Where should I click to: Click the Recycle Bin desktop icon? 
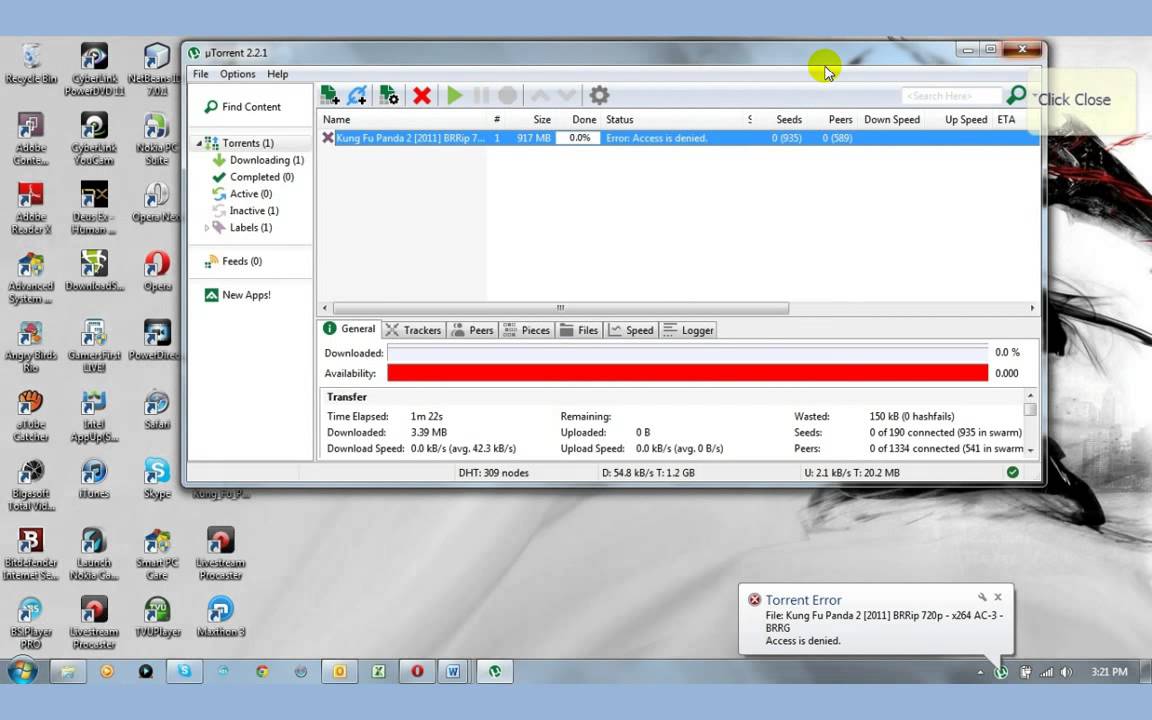tap(31, 65)
